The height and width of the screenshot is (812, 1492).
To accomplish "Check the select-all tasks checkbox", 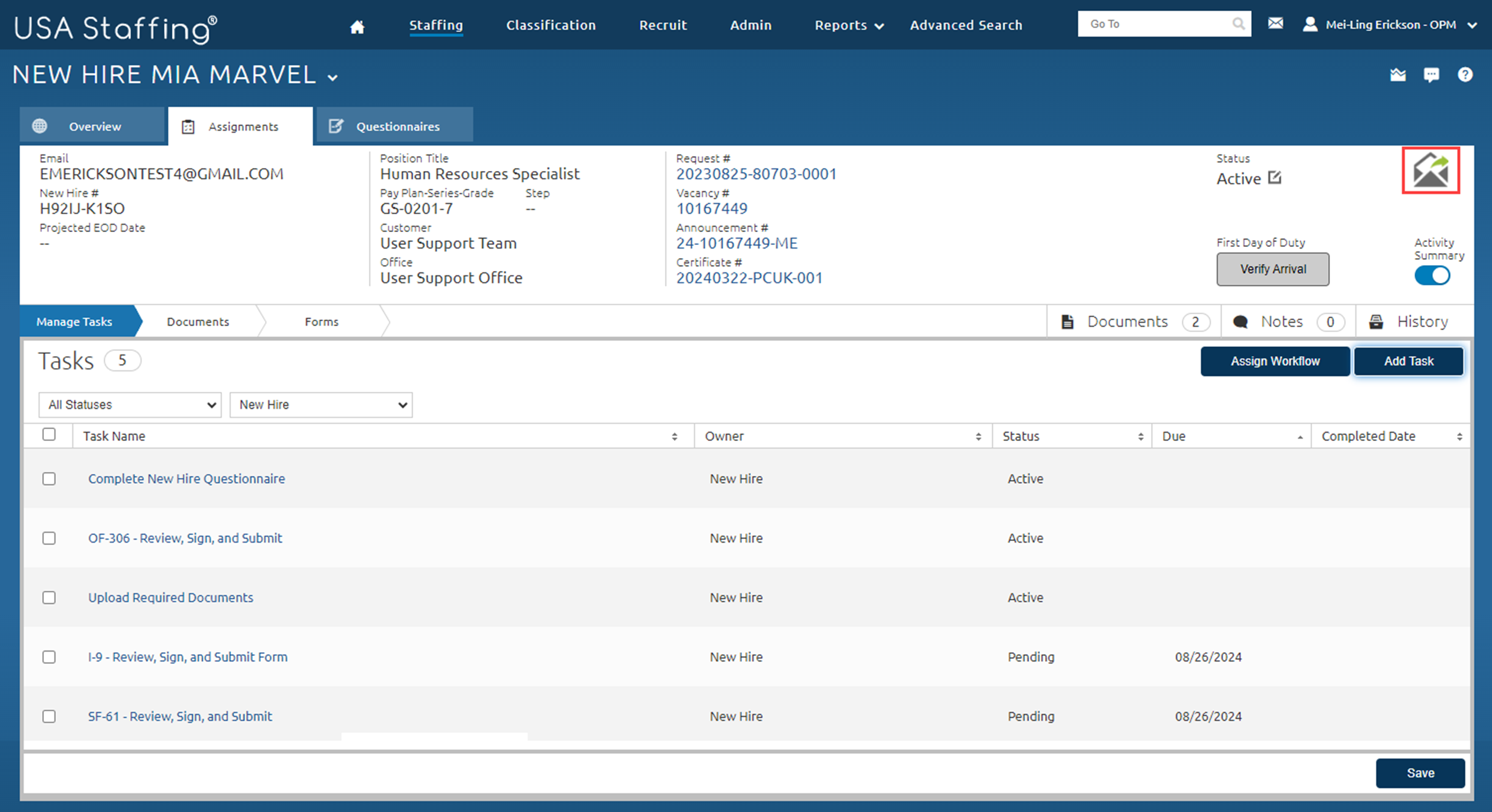I will click(x=49, y=435).
